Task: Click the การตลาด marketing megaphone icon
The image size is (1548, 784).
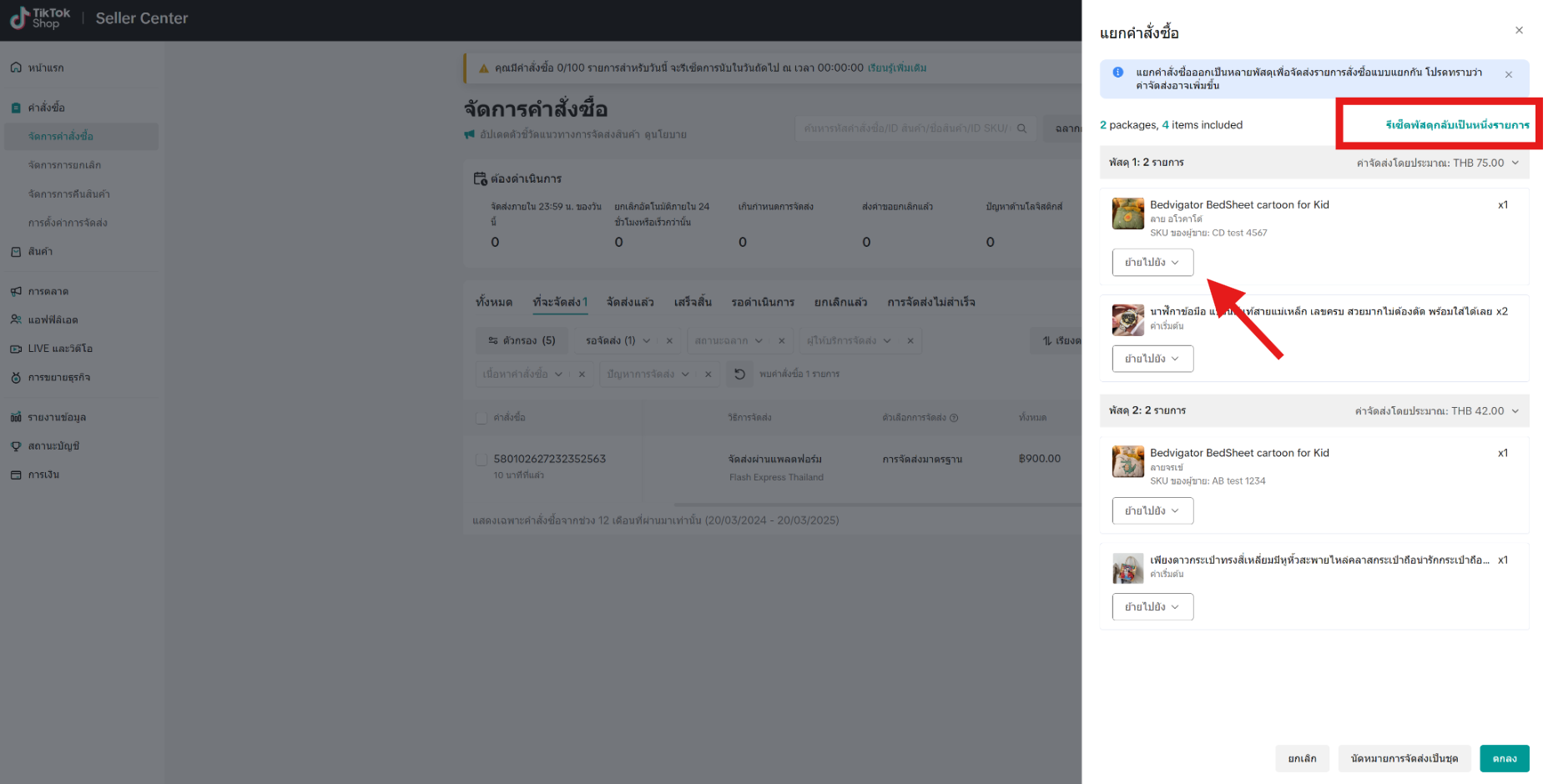Action: [x=18, y=290]
